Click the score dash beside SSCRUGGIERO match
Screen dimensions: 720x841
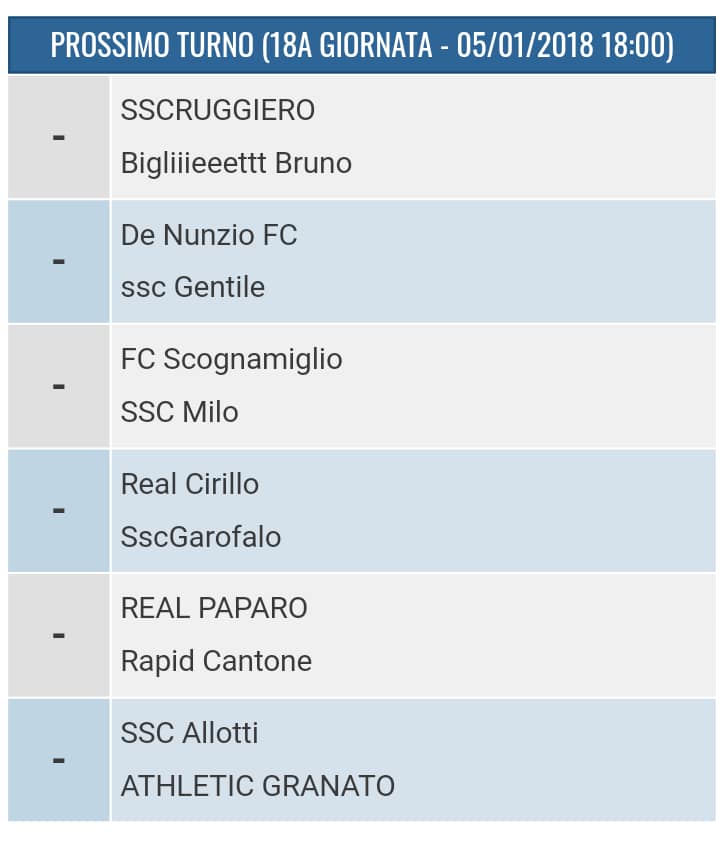(x=59, y=137)
